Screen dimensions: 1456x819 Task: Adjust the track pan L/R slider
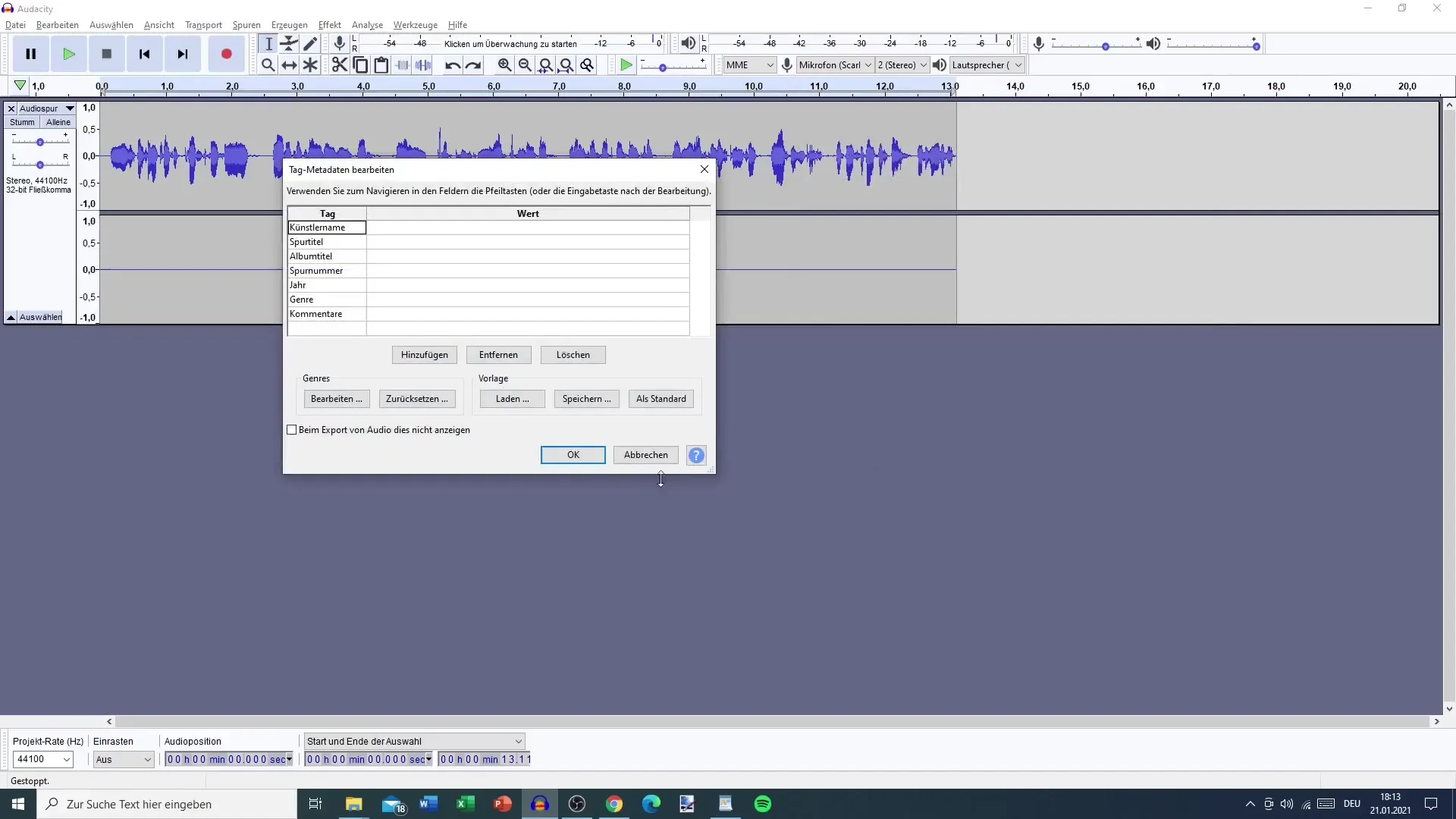(x=40, y=164)
